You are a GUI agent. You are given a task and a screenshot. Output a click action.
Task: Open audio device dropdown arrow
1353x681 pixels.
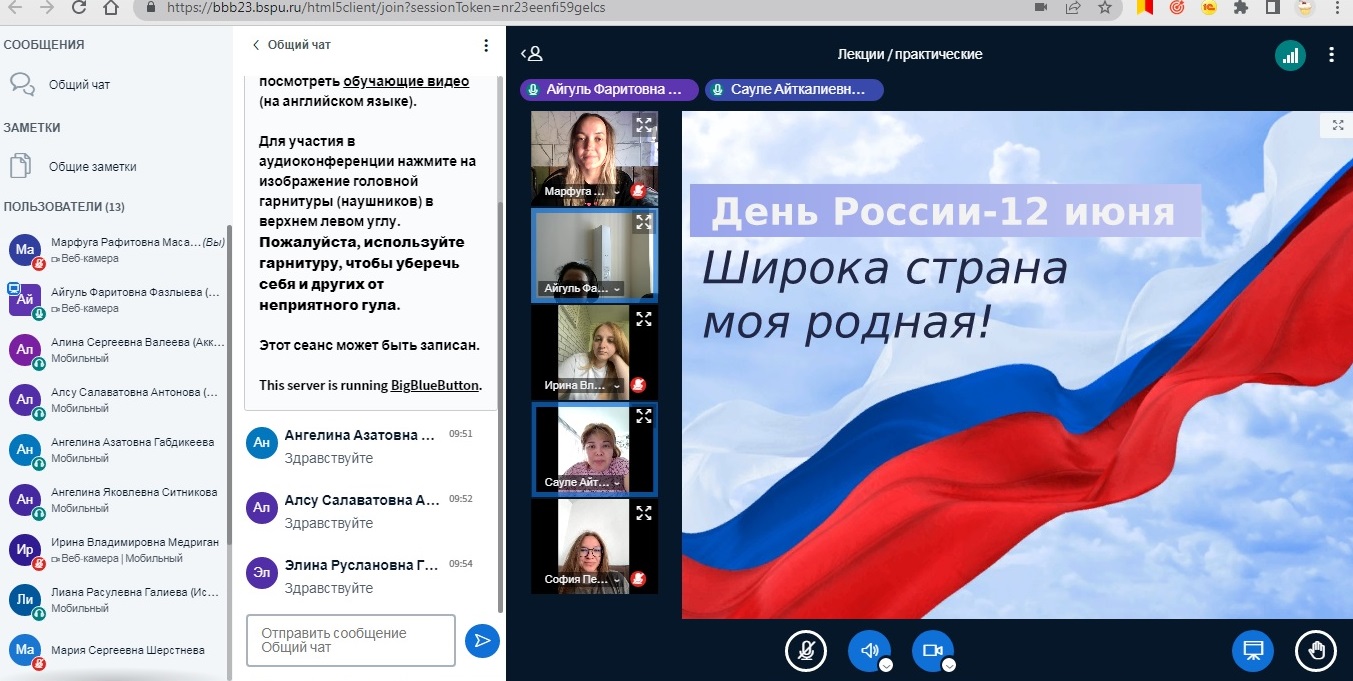(885, 665)
